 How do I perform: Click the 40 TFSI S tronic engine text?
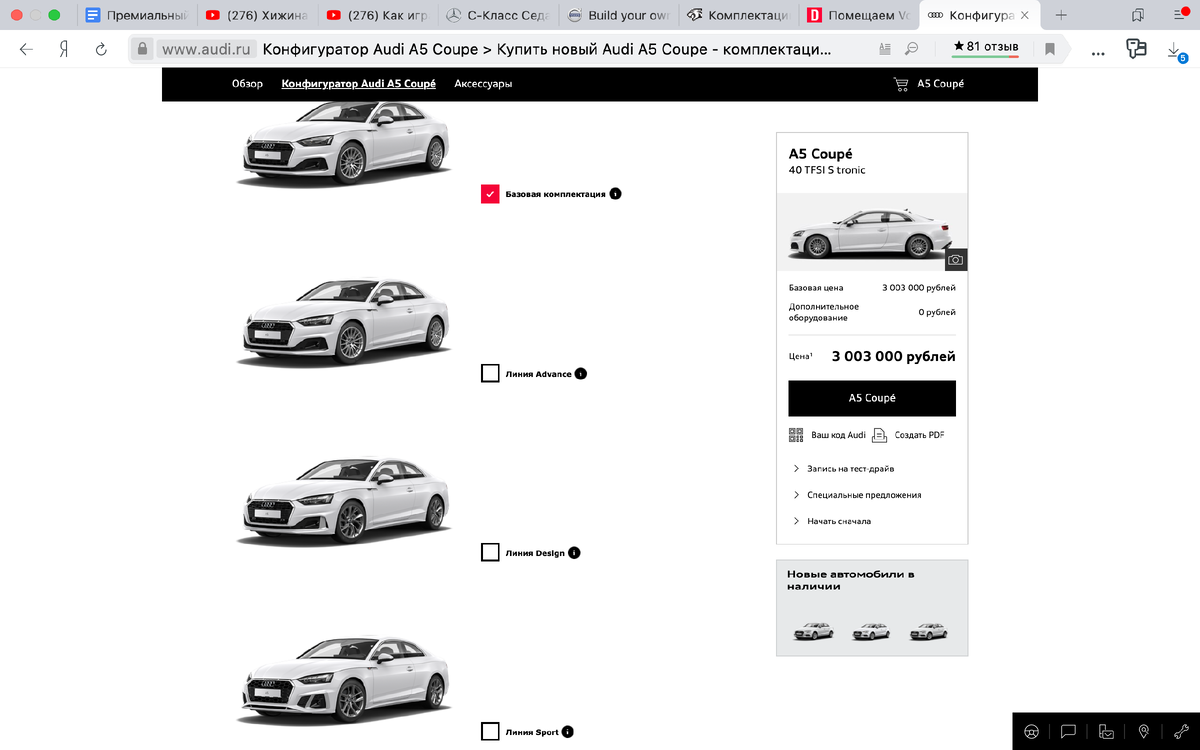point(827,170)
